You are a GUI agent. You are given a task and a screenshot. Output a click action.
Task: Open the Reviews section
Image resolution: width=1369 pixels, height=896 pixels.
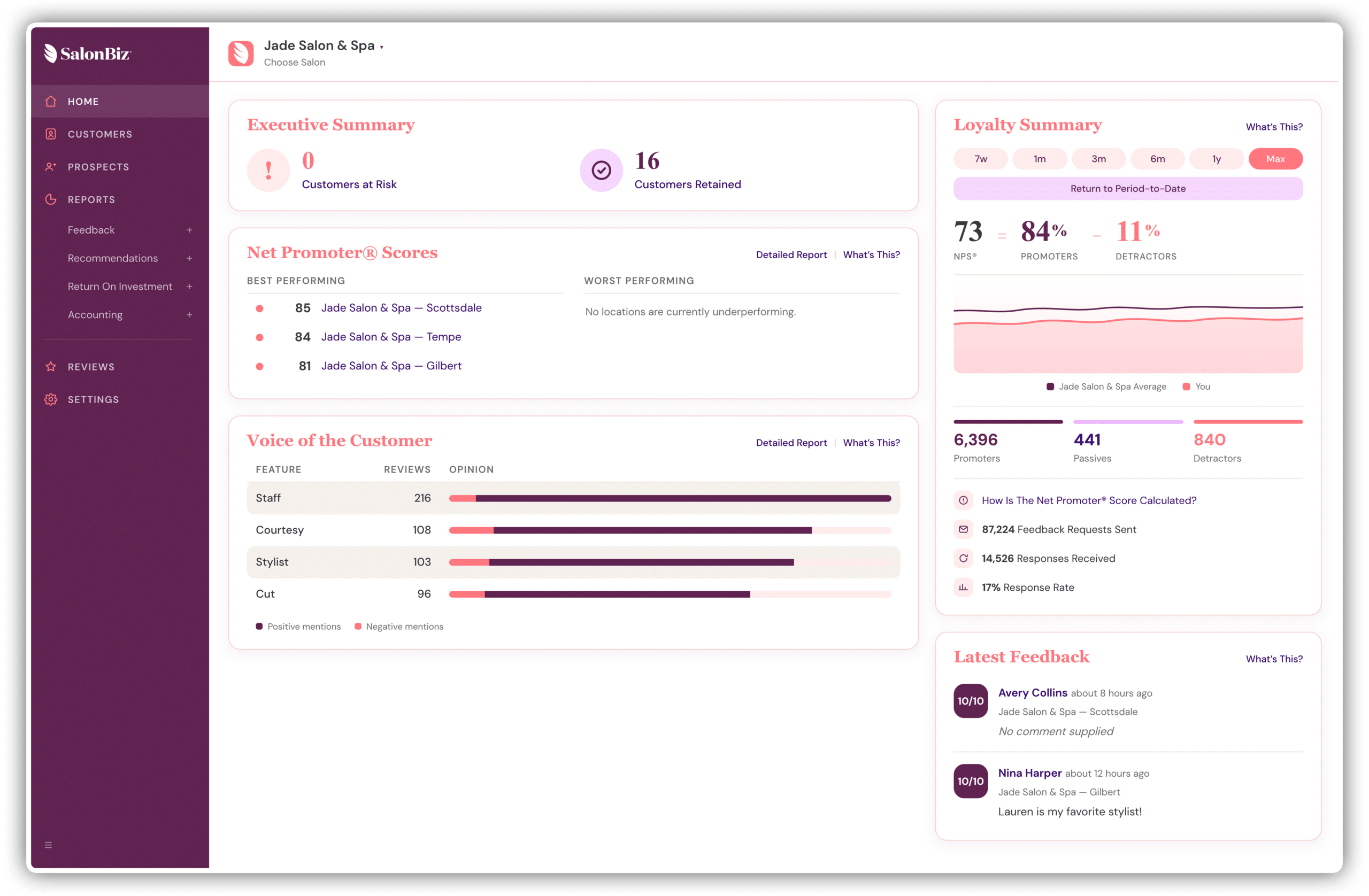(x=120, y=367)
